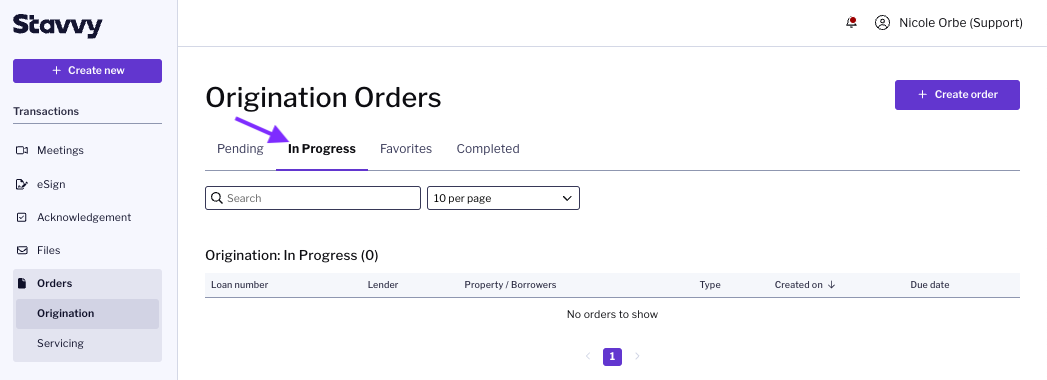Click the Files envelope icon
The image size is (1047, 380).
22,250
